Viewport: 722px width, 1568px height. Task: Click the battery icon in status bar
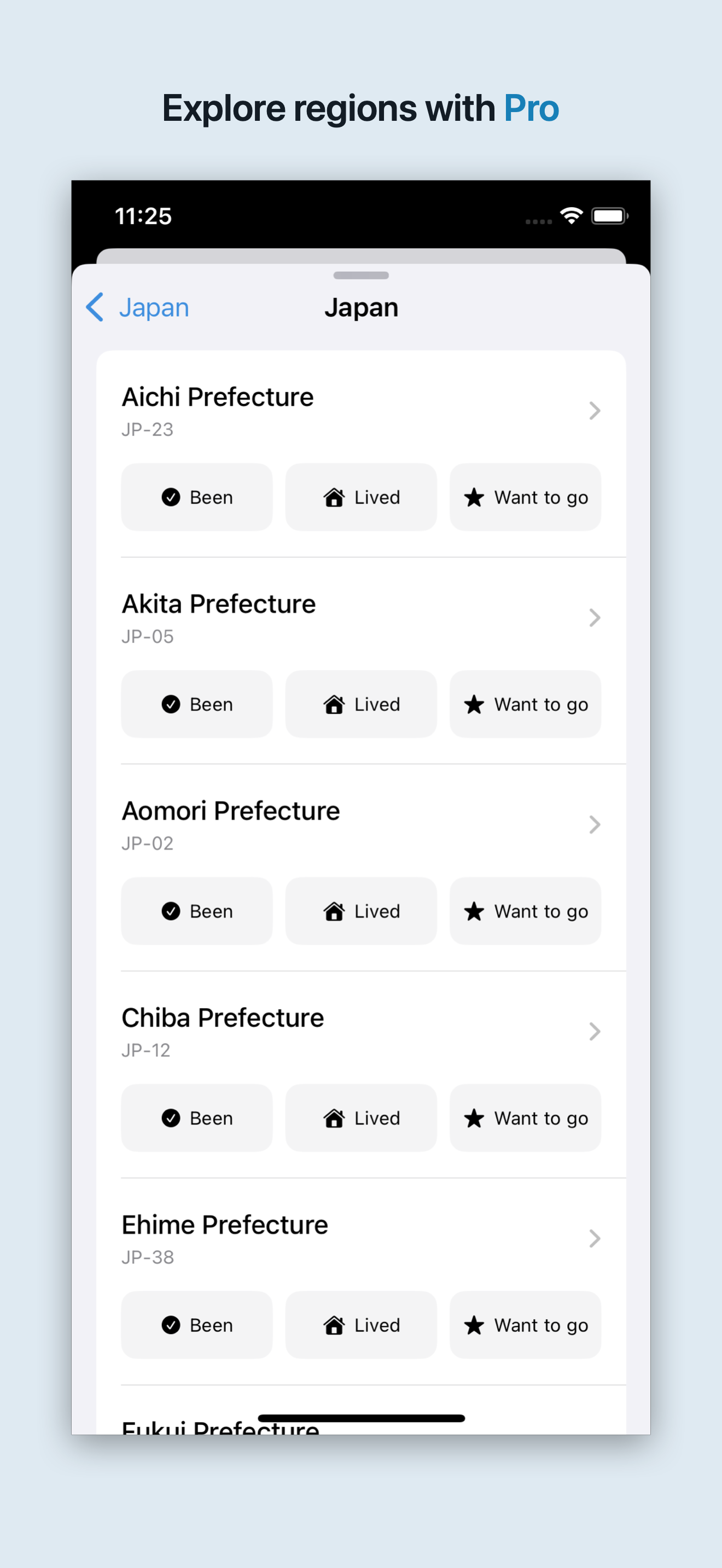[609, 216]
